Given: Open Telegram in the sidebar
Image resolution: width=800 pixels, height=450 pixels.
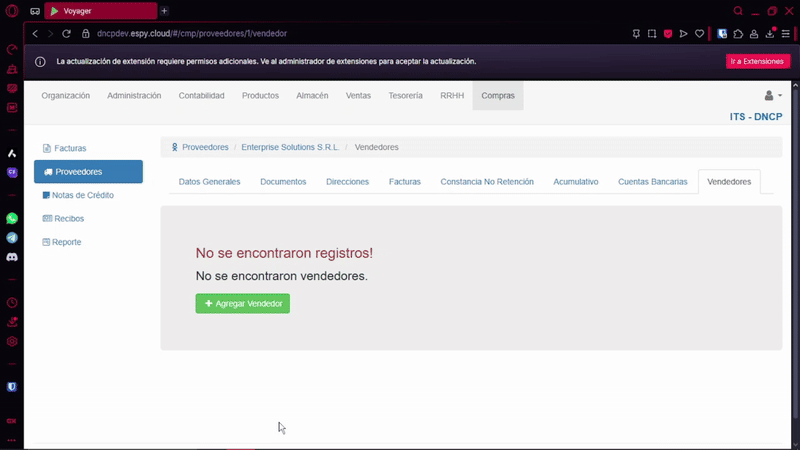Looking at the screenshot, I should (x=12, y=238).
